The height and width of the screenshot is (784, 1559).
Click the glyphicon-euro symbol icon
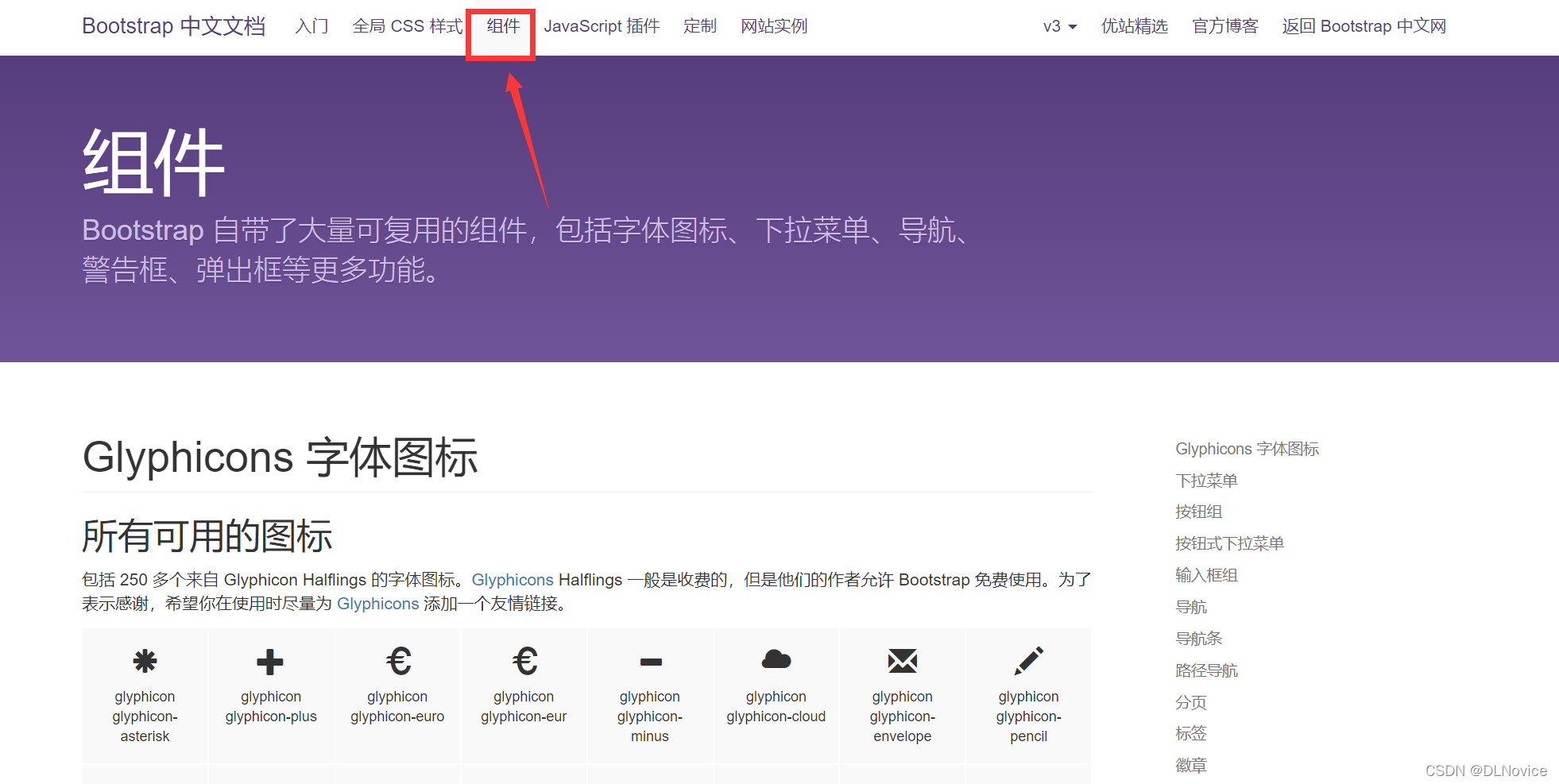point(398,661)
